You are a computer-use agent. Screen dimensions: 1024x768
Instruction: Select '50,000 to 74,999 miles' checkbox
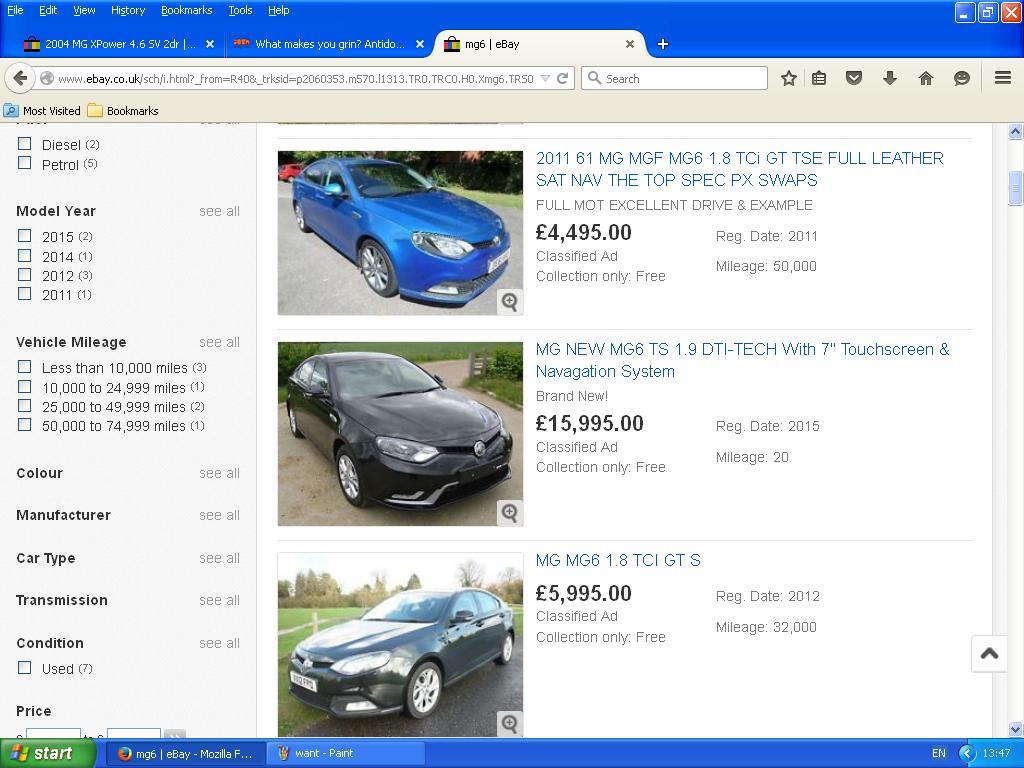(25, 424)
